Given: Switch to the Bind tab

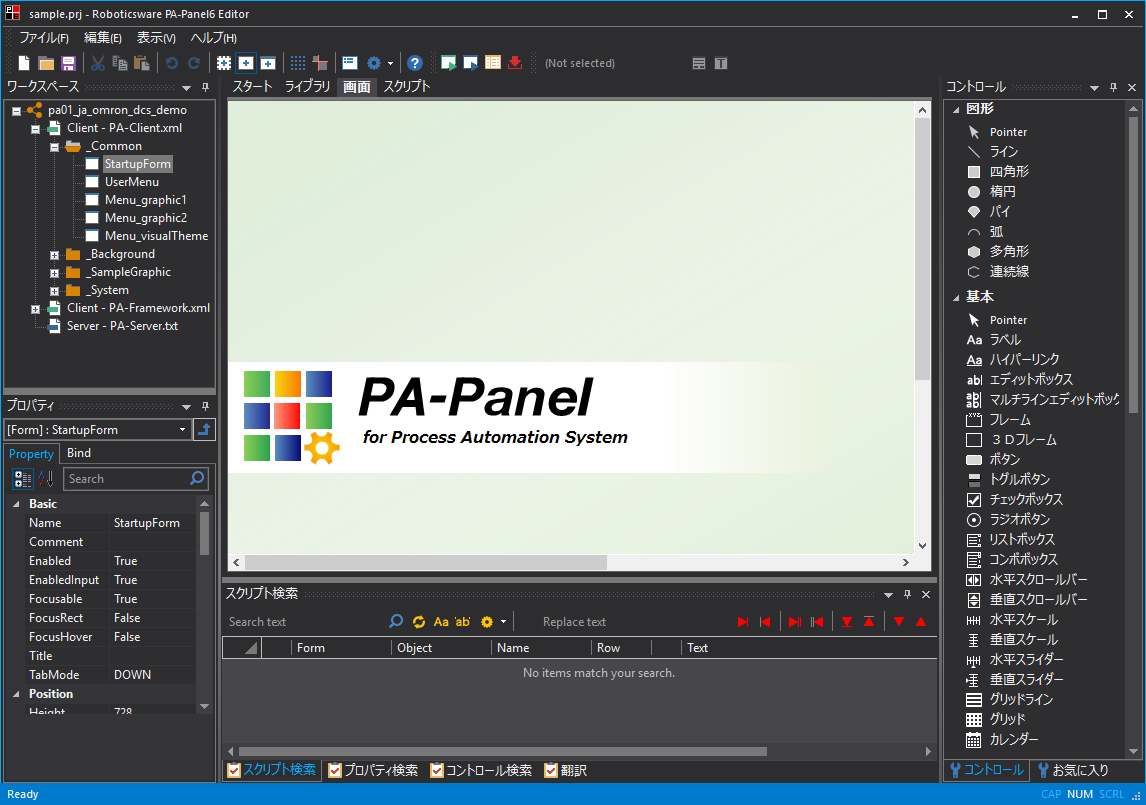Looking at the screenshot, I should click(x=79, y=453).
